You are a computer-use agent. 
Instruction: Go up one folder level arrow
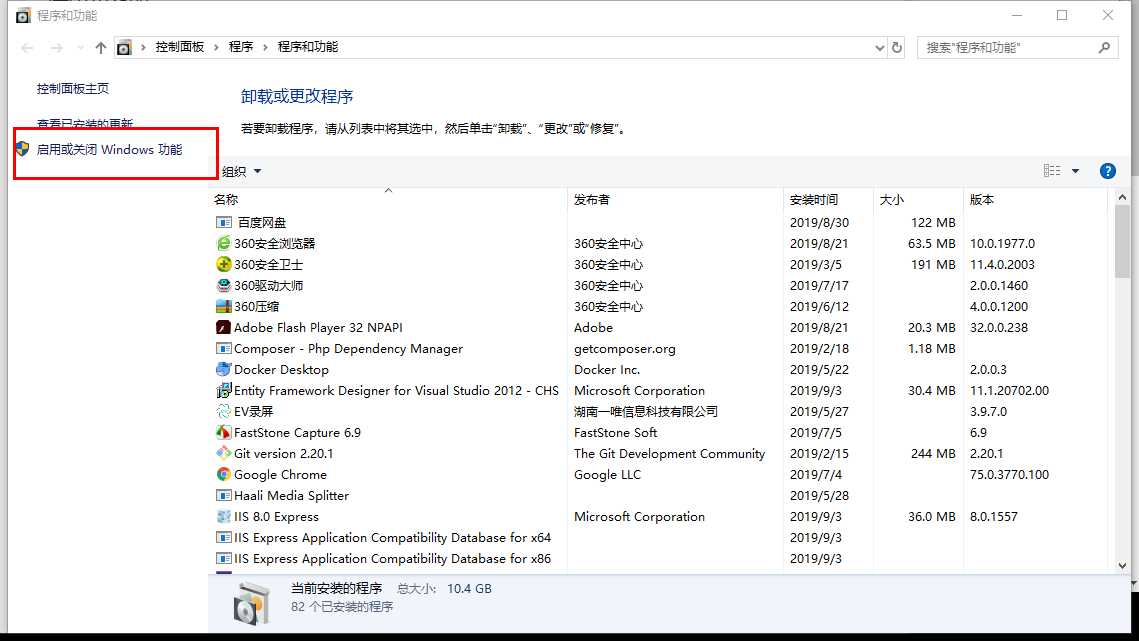(100, 48)
